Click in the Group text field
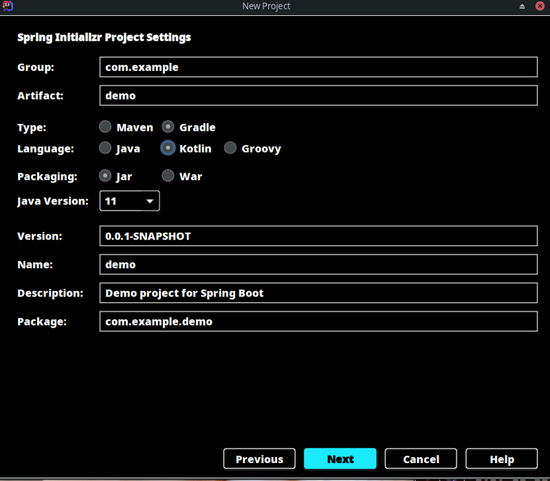Screen dimensions: 550x481 coord(318,67)
